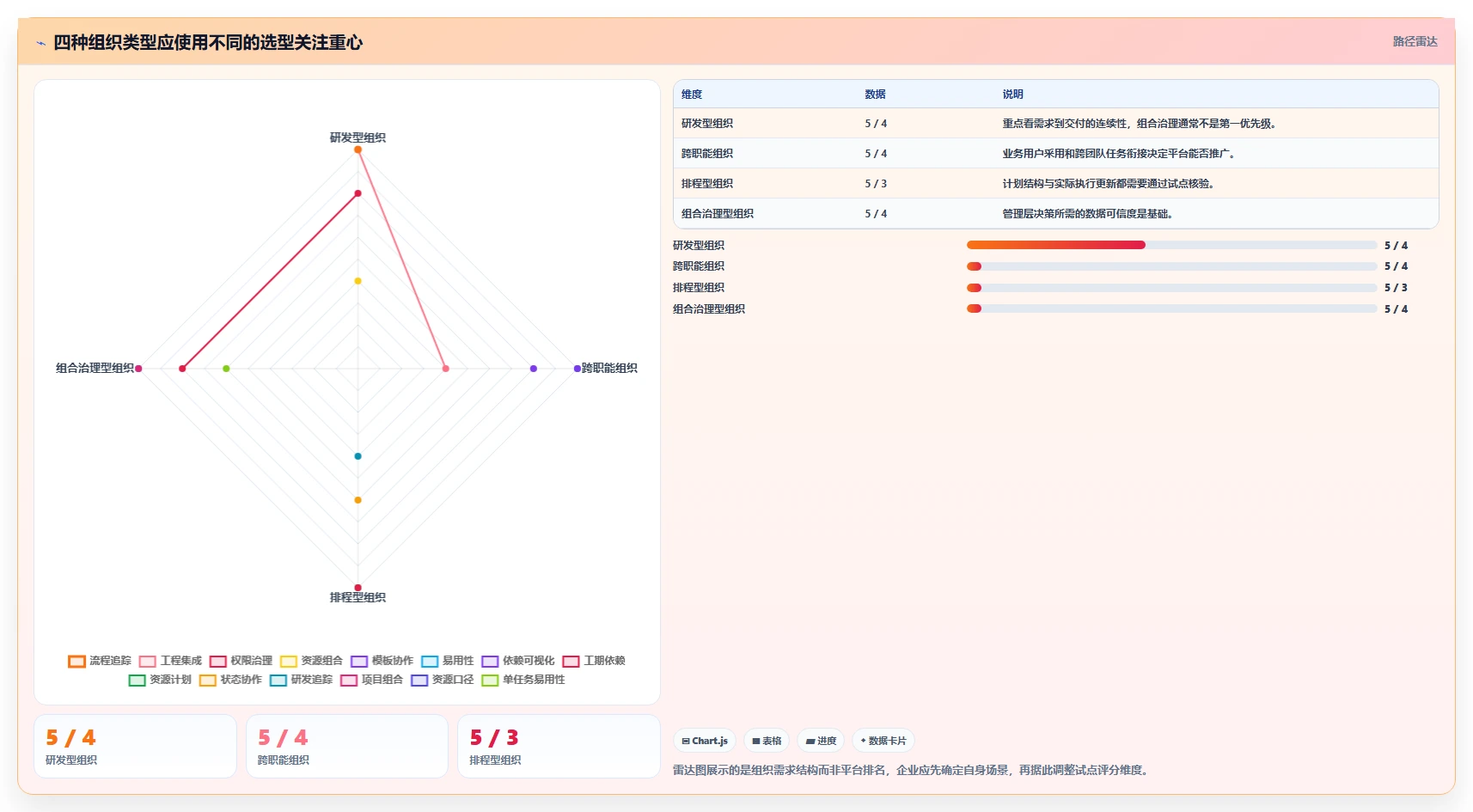The width and height of the screenshot is (1473, 812).
Task: Click the 排程型组织 progress bar
Action: coord(1172,288)
